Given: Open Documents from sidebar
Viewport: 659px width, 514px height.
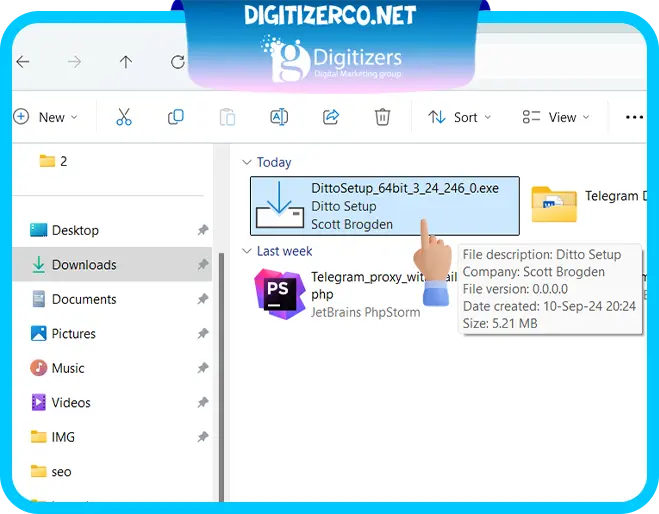Looking at the screenshot, I should pos(74,299).
